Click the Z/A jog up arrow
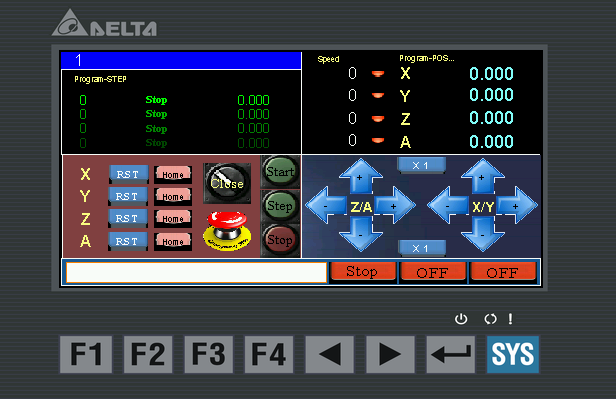Screen dimensions: 616x399 360,176
